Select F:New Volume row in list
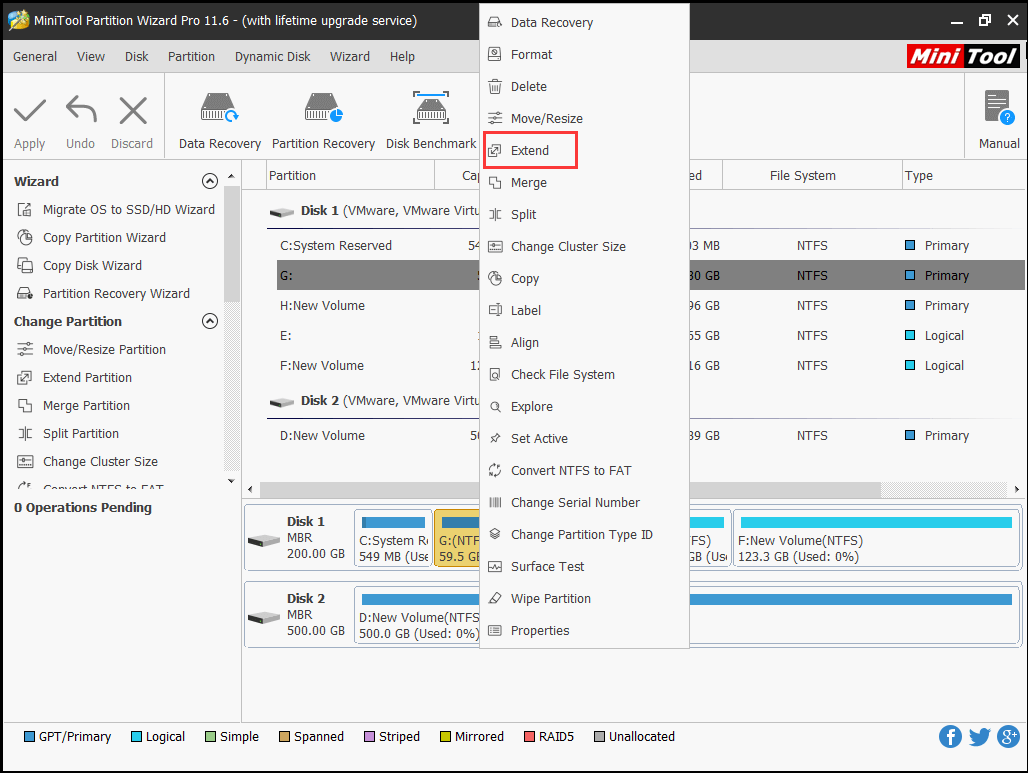Image resolution: width=1028 pixels, height=773 pixels. coord(651,366)
